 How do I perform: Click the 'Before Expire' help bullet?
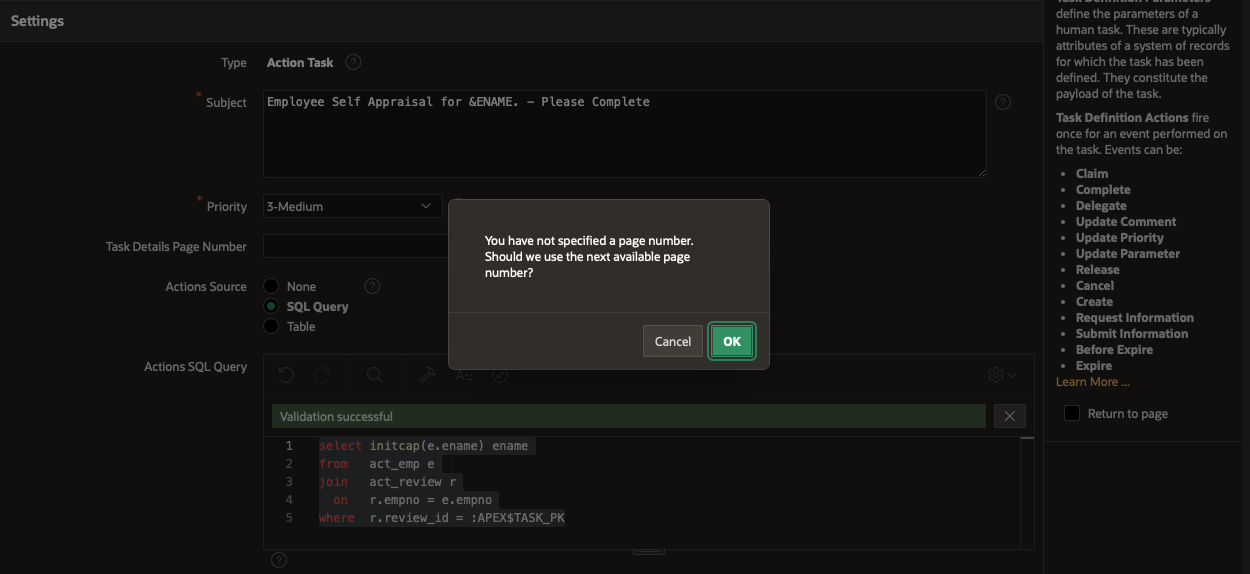point(1114,350)
